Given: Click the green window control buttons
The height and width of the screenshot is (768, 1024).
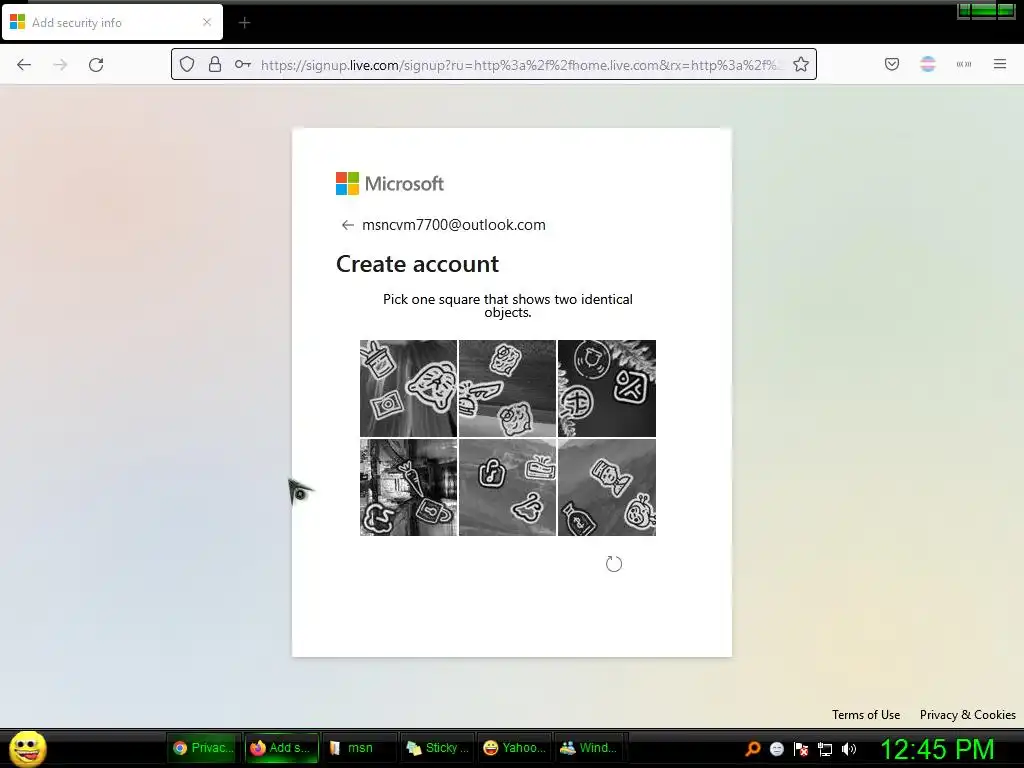Looking at the screenshot, I should (986, 10).
